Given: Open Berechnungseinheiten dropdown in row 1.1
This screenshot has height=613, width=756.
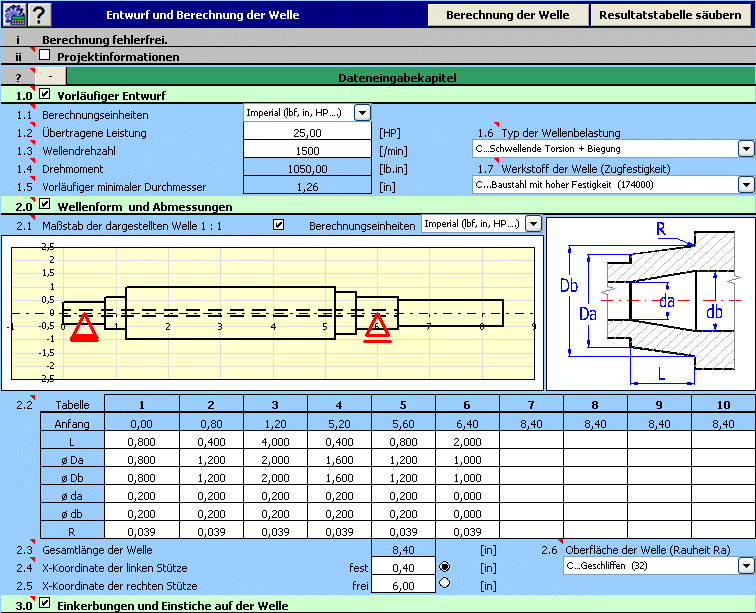Looking at the screenshot, I should pyautogui.click(x=362, y=113).
